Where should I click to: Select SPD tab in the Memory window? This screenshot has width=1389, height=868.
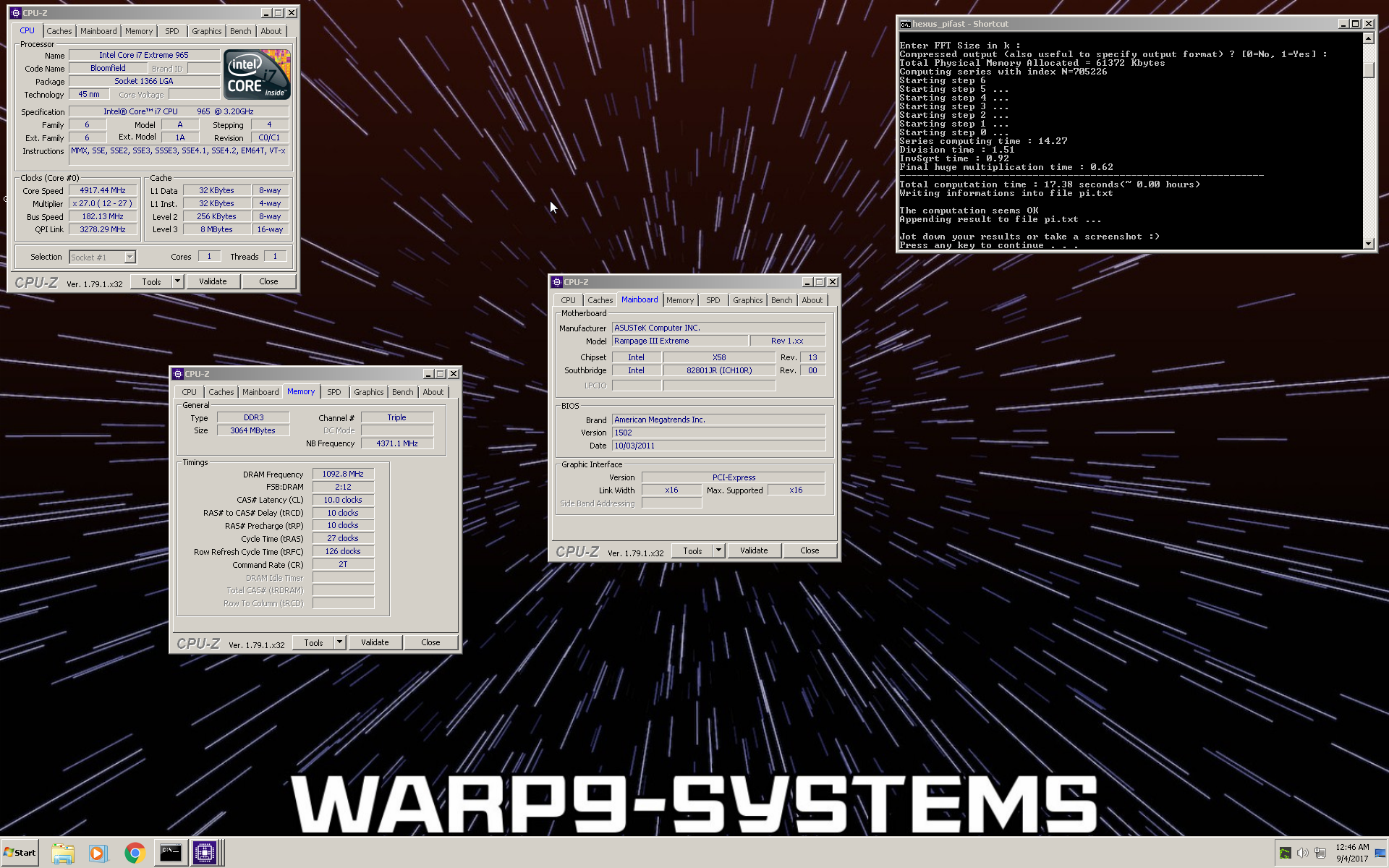click(x=334, y=392)
